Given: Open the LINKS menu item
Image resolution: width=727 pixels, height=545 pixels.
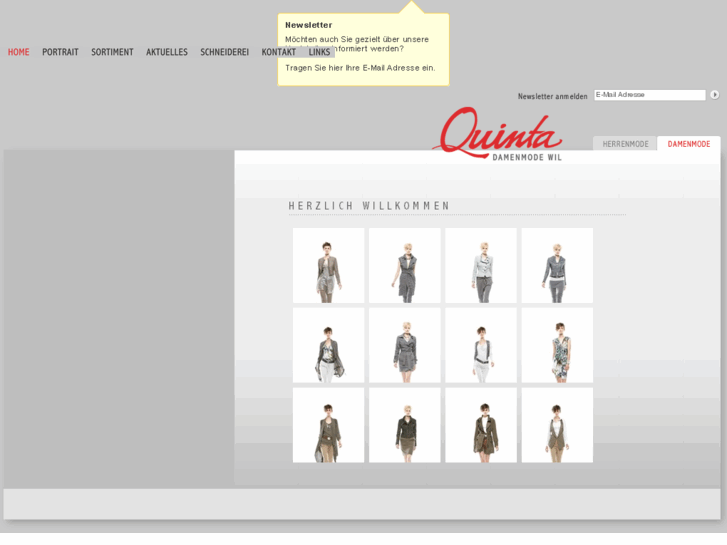Looking at the screenshot, I should tap(319, 52).
